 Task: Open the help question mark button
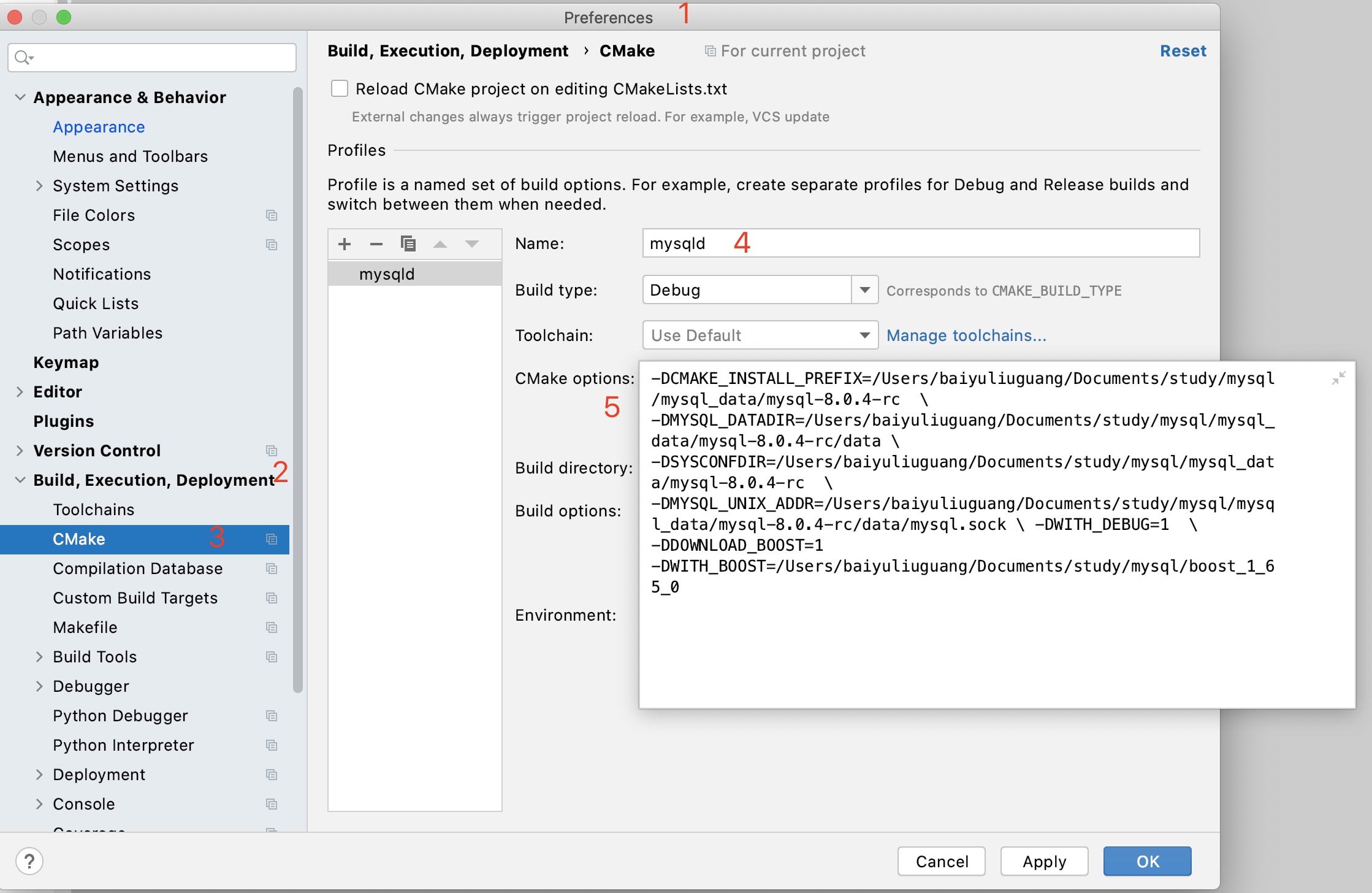coord(29,861)
